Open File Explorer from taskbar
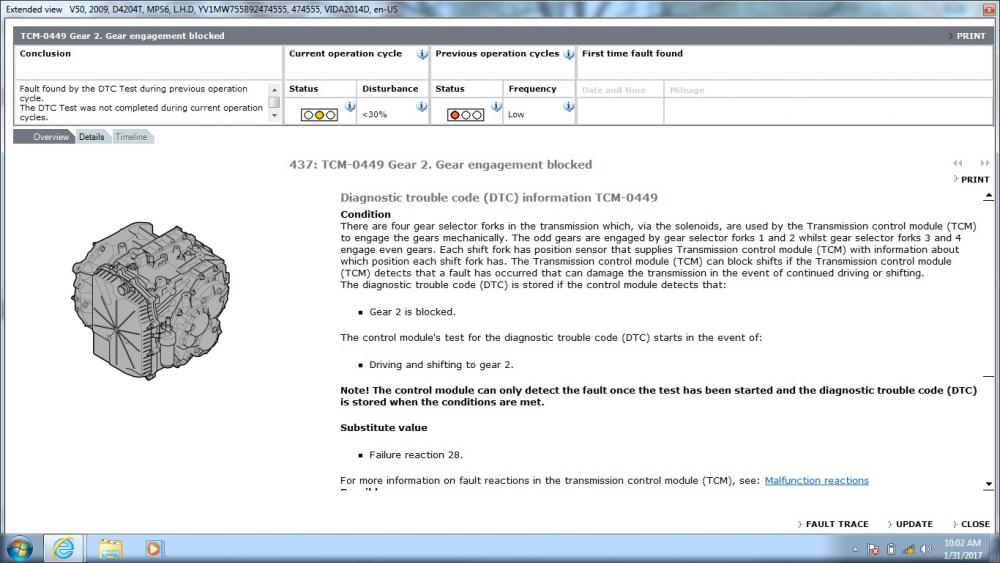 click(110, 549)
